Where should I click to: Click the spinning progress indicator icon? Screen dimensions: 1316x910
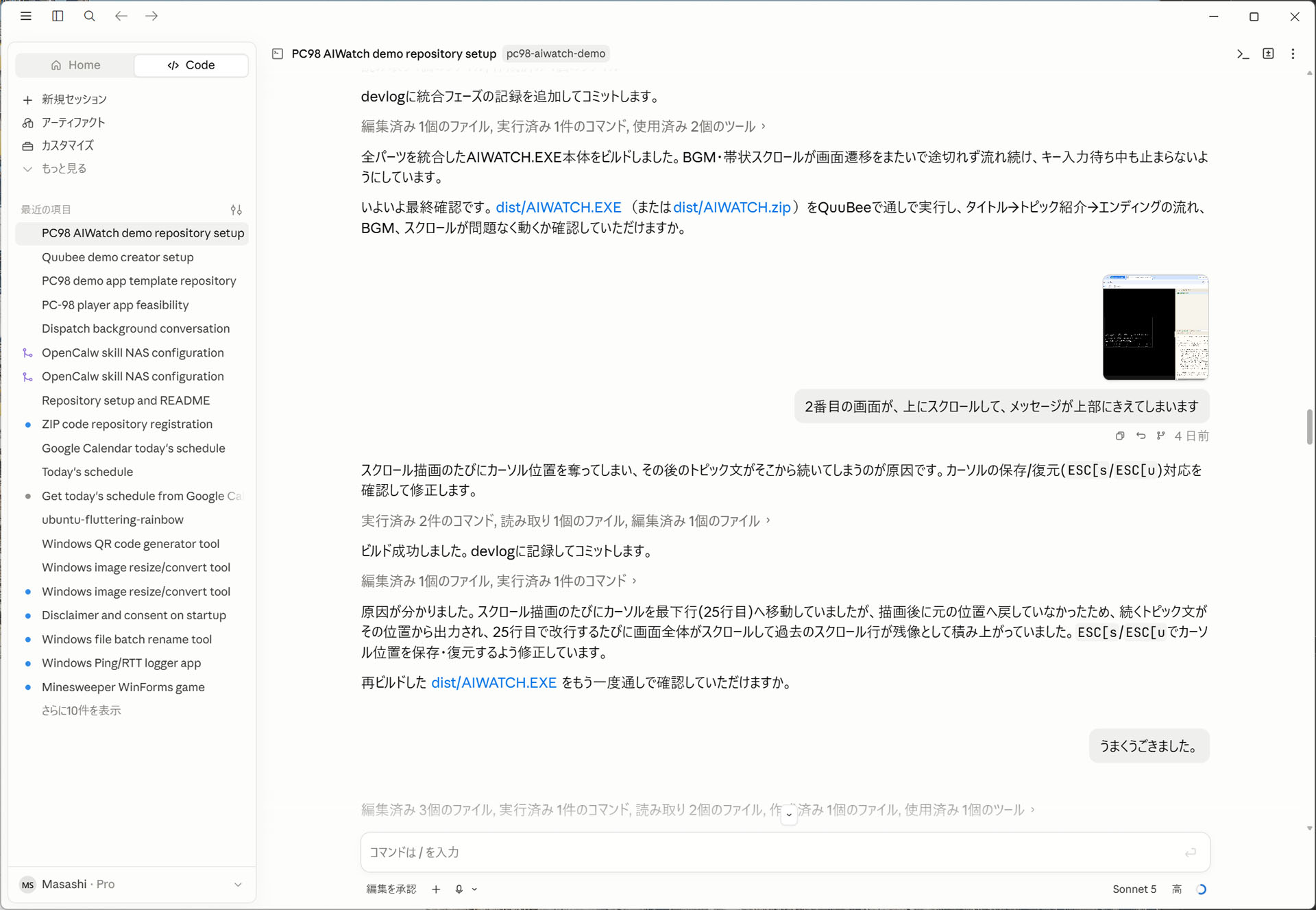[1201, 889]
